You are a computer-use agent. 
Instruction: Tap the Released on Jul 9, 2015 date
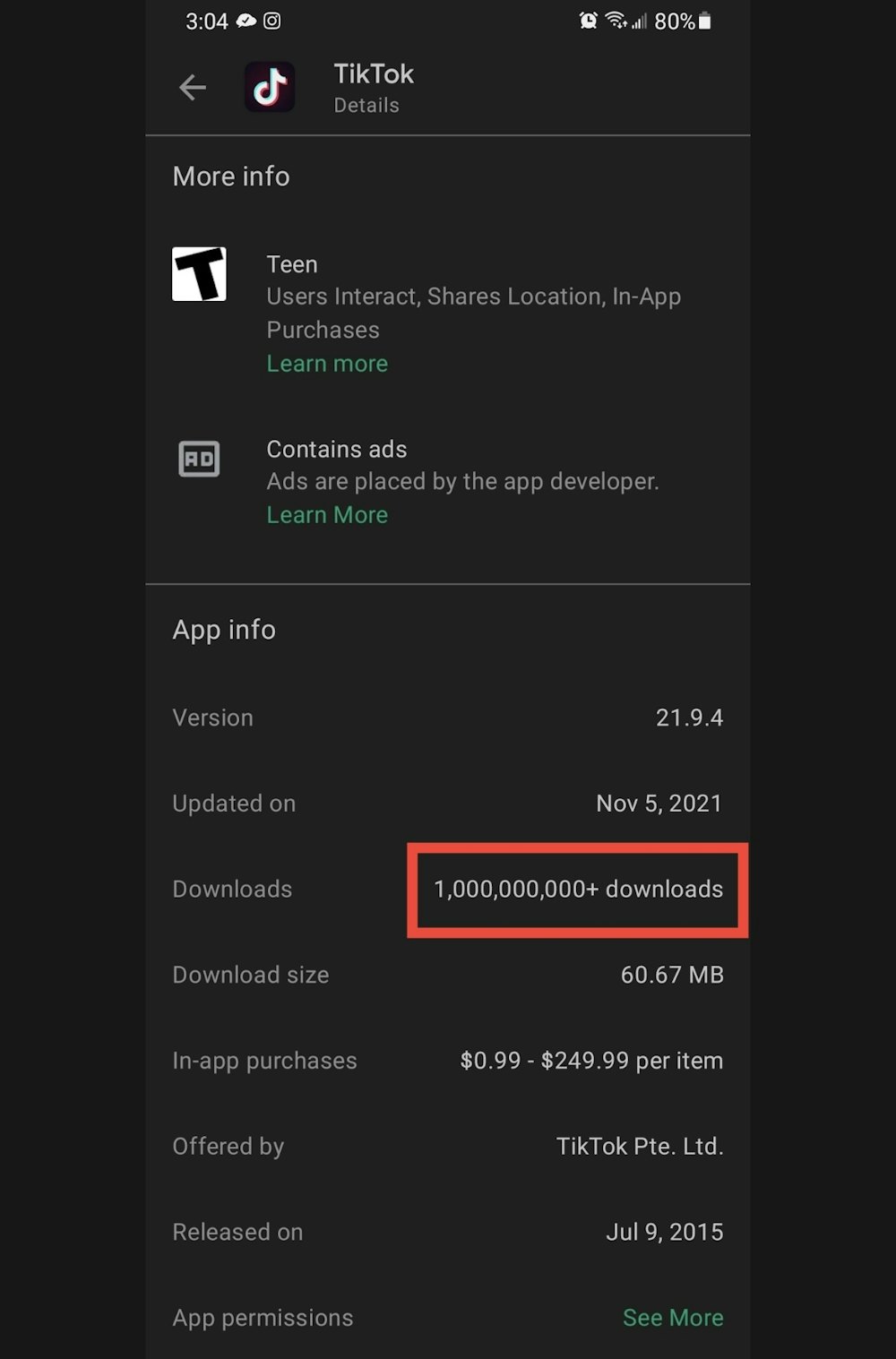pyautogui.click(x=665, y=1232)
